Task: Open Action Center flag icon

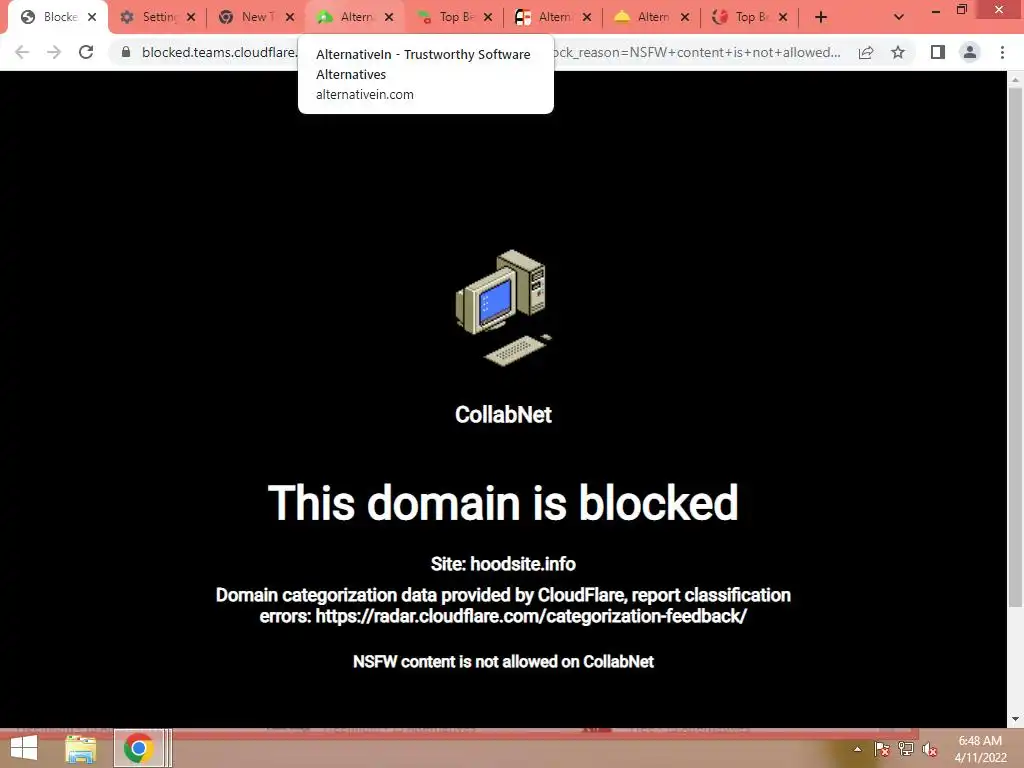Action: point(881,749)
